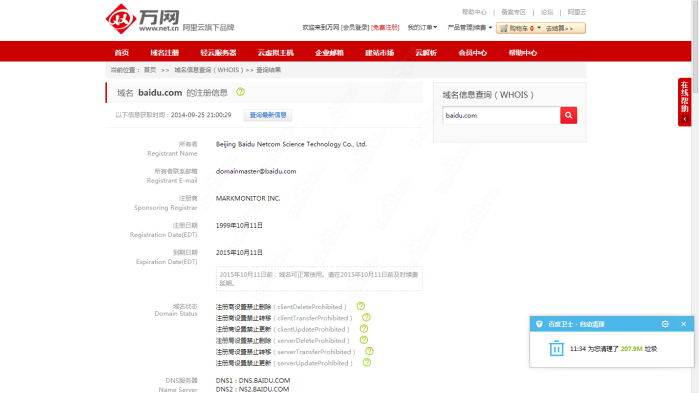Click the shopping cart icon
Screen dimensions: 699x393
click(504, 28)
